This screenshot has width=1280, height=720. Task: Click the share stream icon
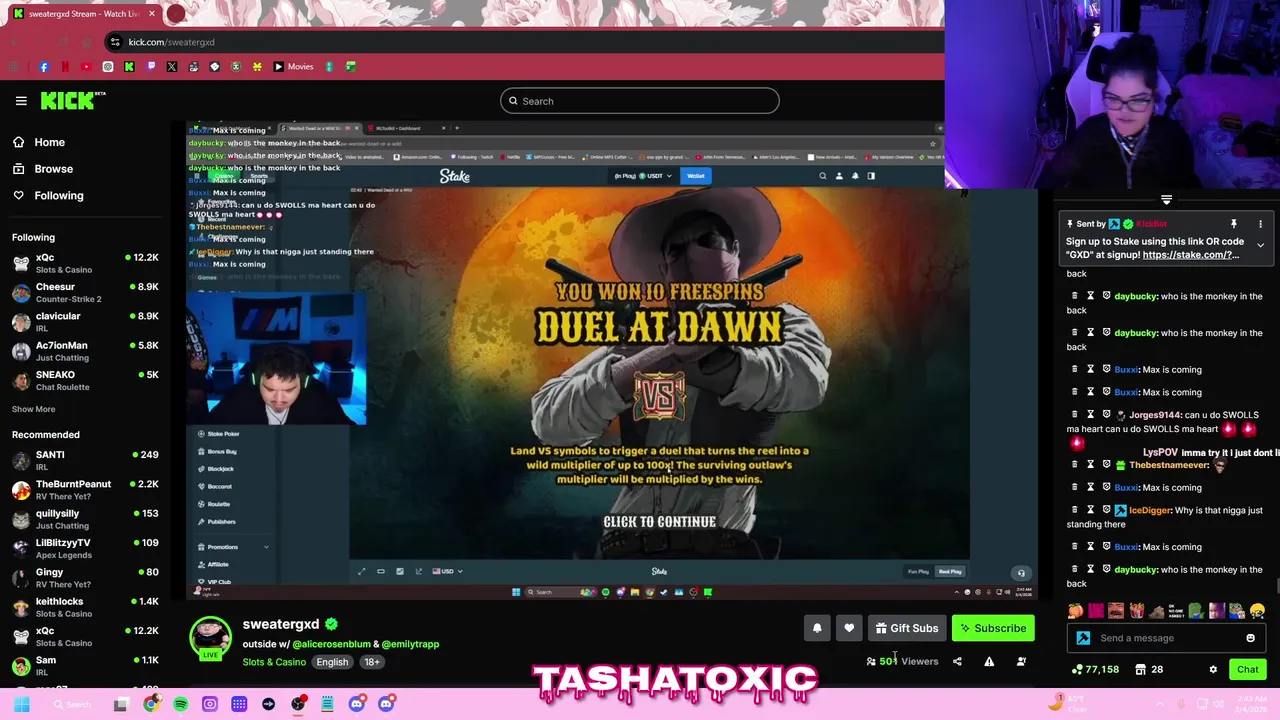tap(957, 661)
